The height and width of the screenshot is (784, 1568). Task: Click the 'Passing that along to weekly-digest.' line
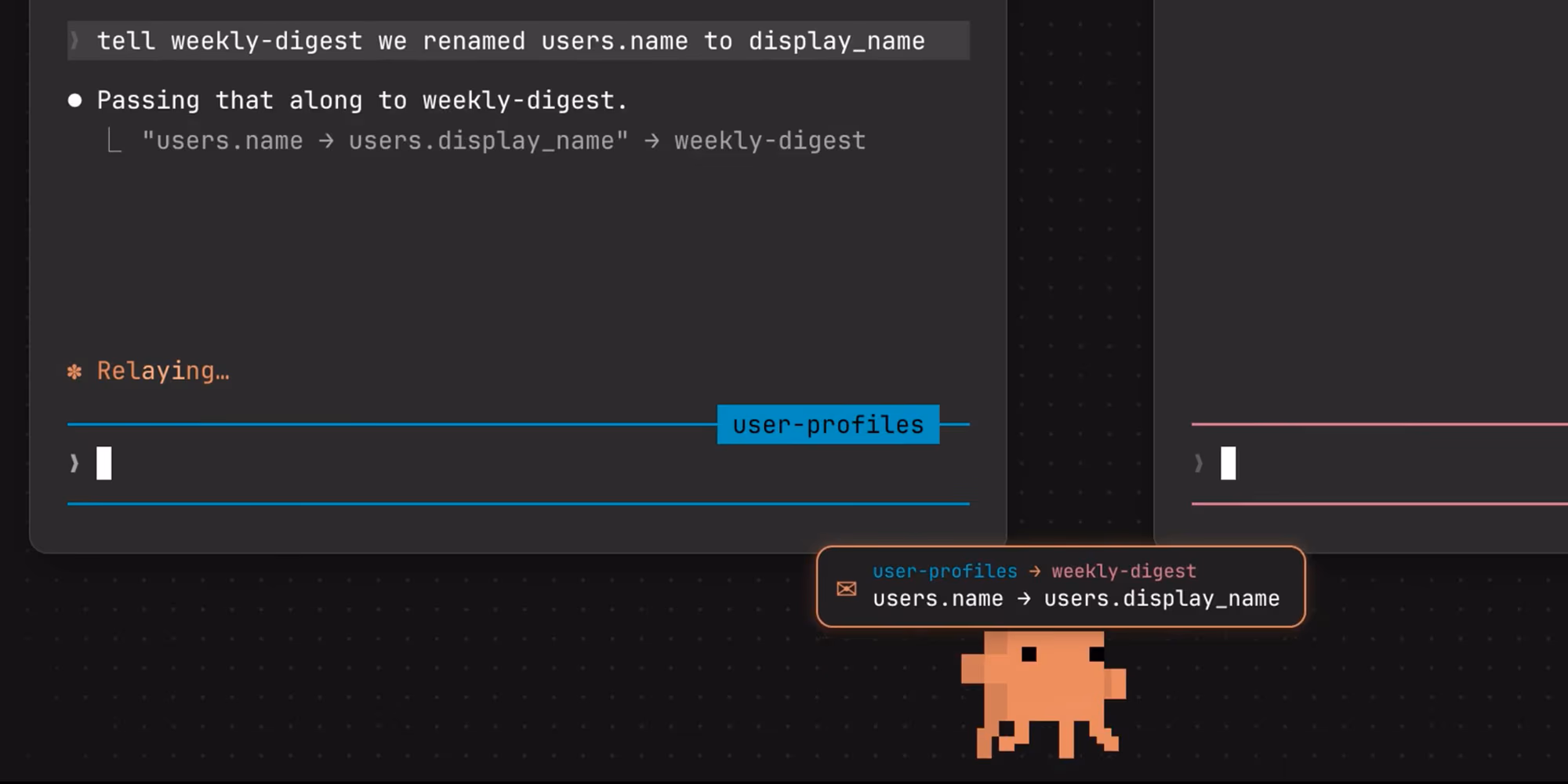coord(362,100)
